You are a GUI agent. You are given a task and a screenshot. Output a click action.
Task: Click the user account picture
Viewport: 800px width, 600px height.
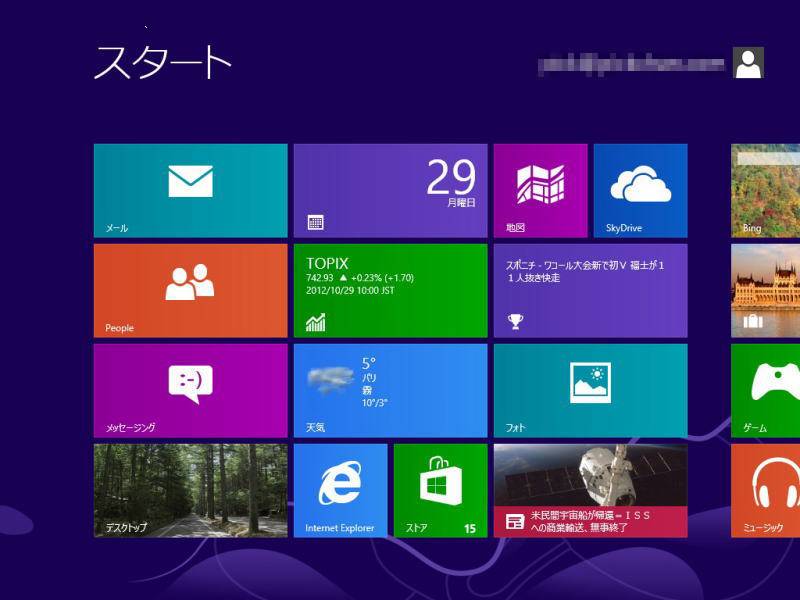pos(748,62)
